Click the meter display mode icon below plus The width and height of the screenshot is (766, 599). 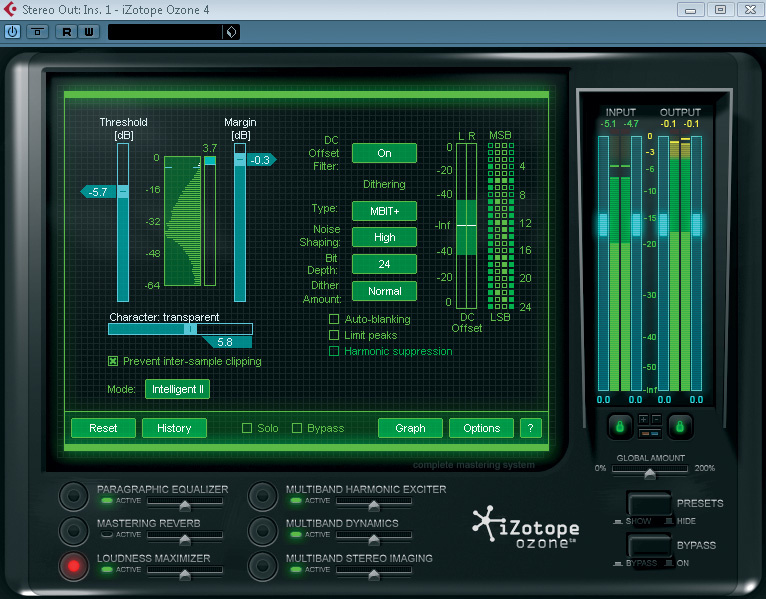click(x=650, y=433)
